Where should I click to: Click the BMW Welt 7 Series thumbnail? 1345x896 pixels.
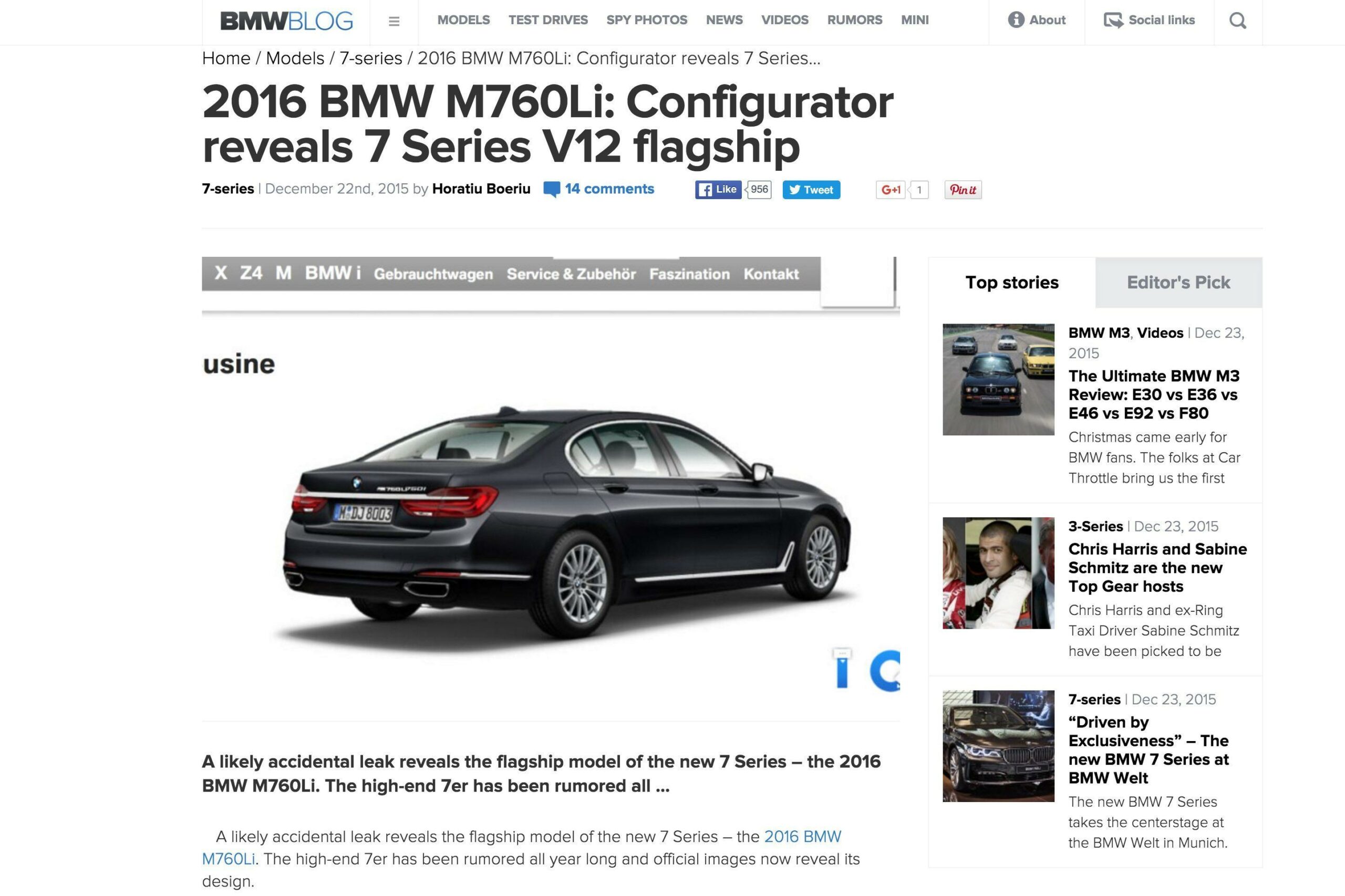[x=998, y=746]
